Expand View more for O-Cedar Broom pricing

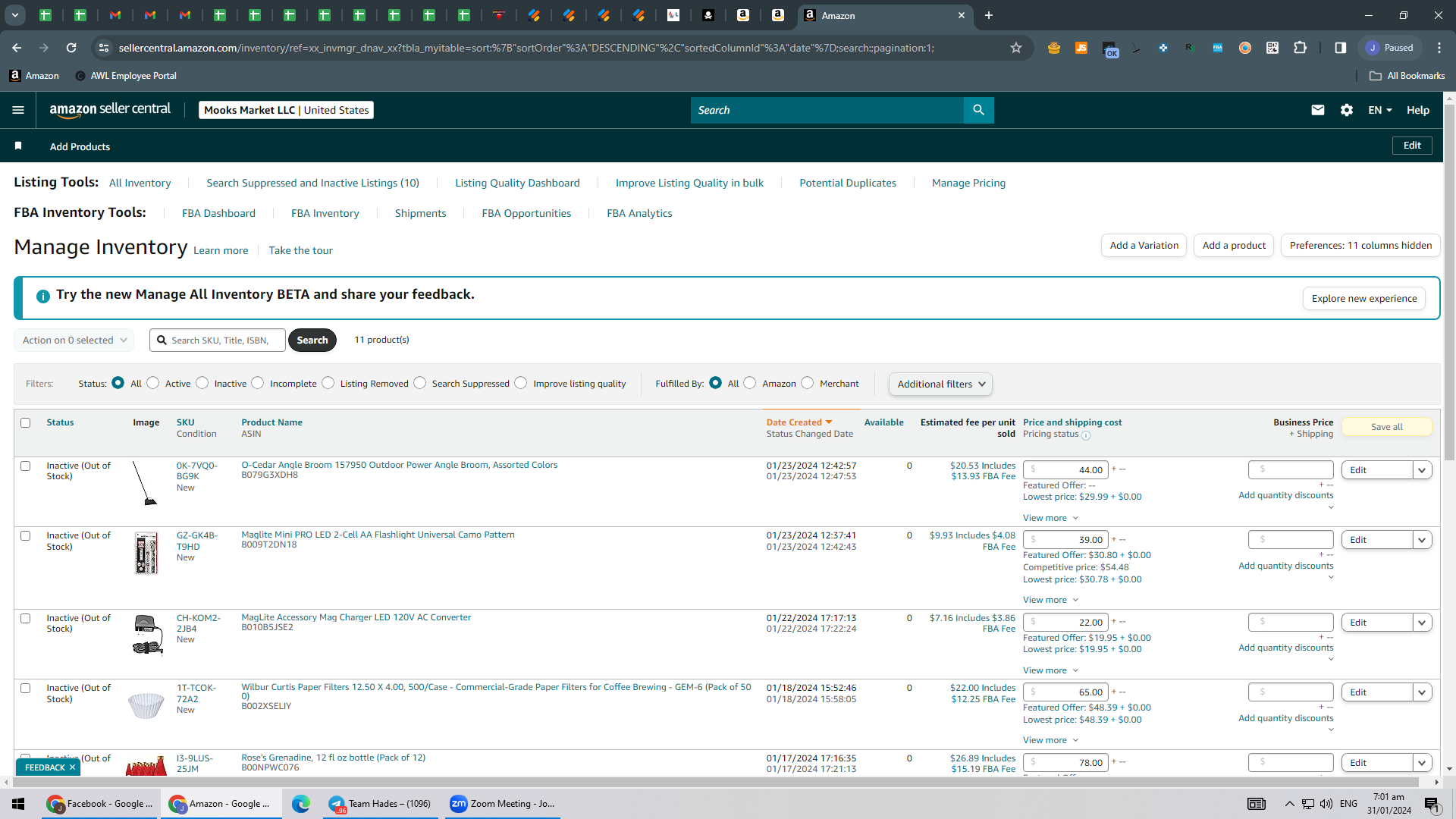click(1050, 518)
